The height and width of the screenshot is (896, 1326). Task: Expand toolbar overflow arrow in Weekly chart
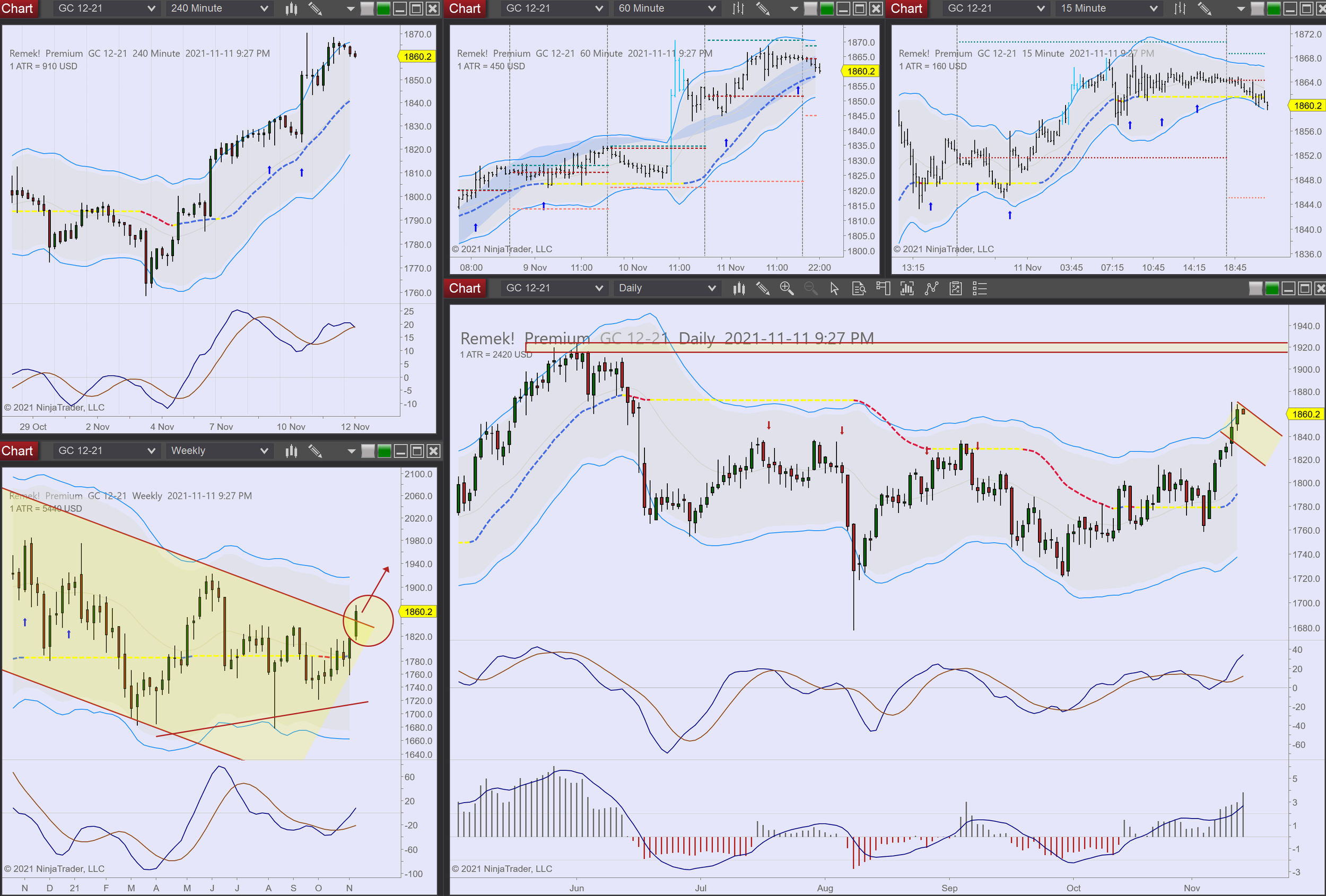[x=351, y=452]
